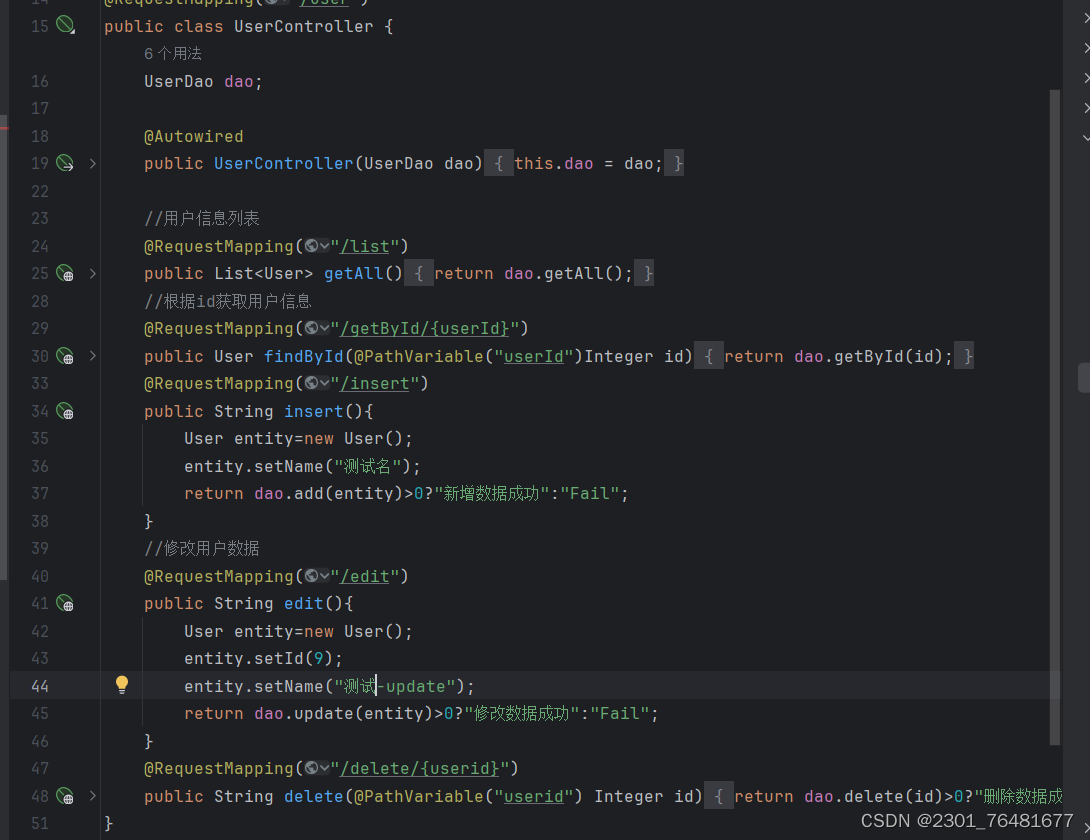Viewport: 1090px width, 840px height.
Task: Open the dropdown arrow inside @RequestMapping("/list")
Action: pyautogui.click(x=325, y=245)
